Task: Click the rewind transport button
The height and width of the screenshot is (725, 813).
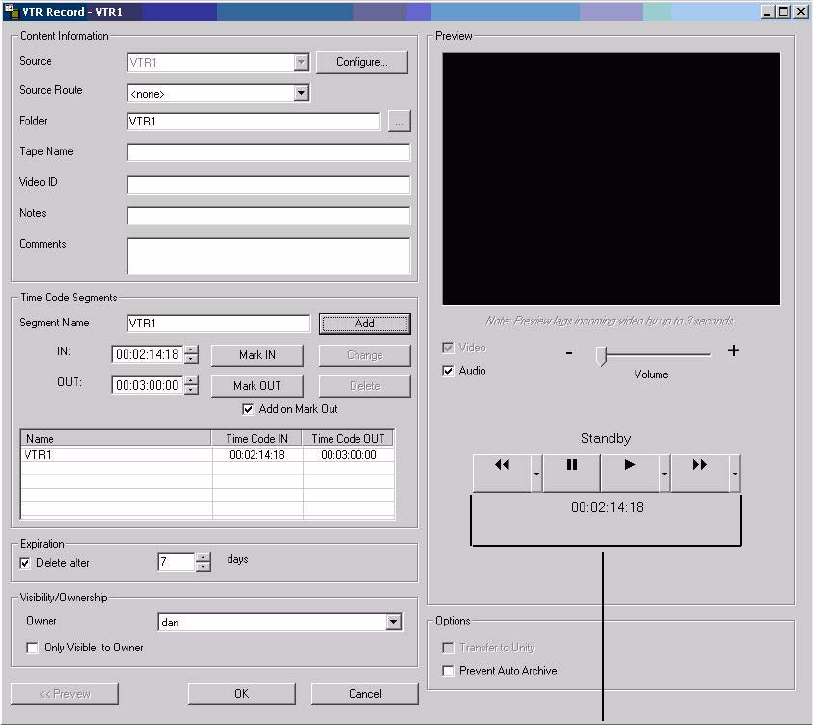Action: click(502, 472)
